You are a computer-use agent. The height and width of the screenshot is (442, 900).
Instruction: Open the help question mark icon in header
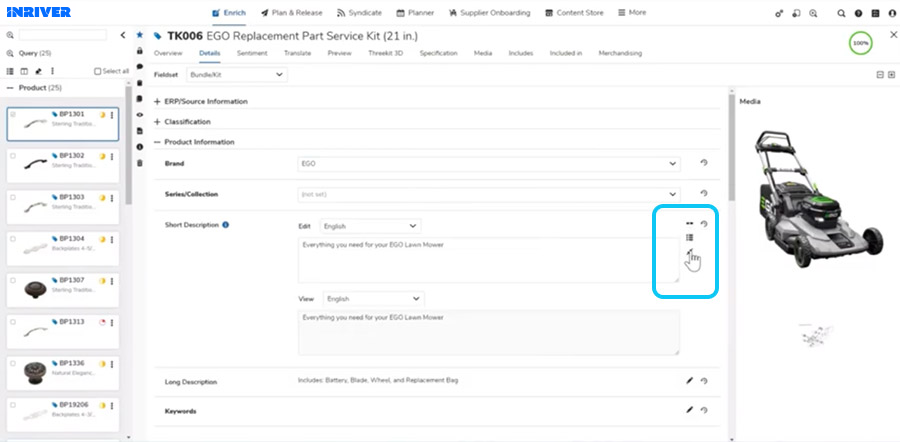tap(858, 13)
